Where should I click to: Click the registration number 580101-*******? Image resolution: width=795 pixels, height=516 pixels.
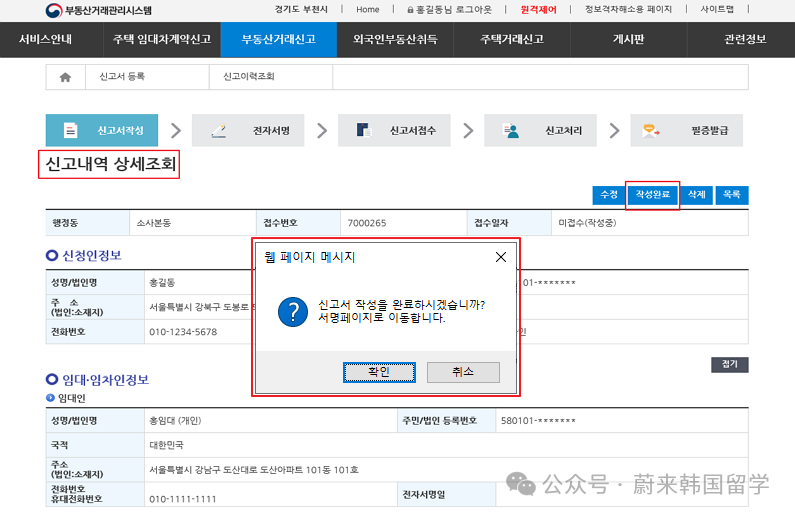coord(538,421)
